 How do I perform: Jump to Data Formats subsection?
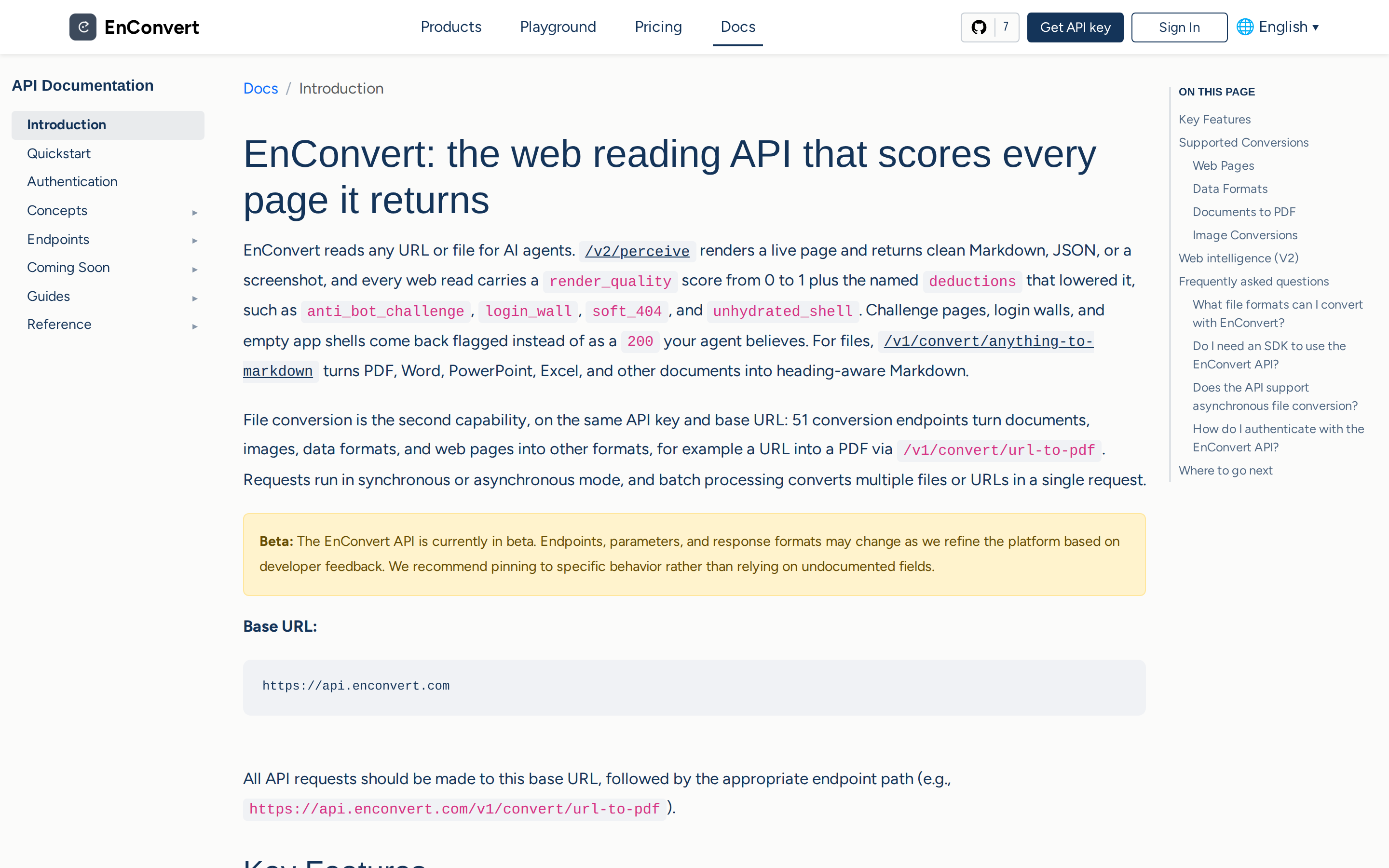(x=1229, y=189)
